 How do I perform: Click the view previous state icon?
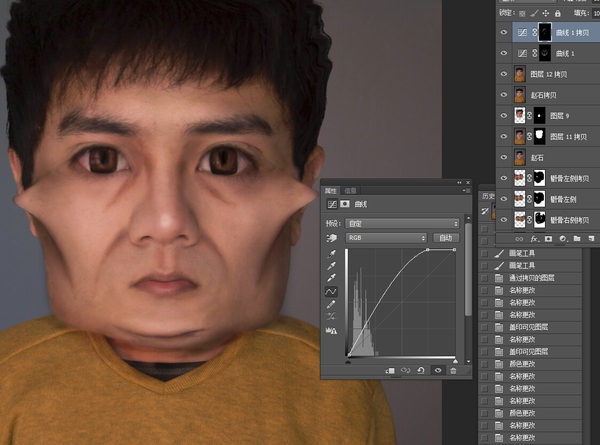(x=405, y=370)
